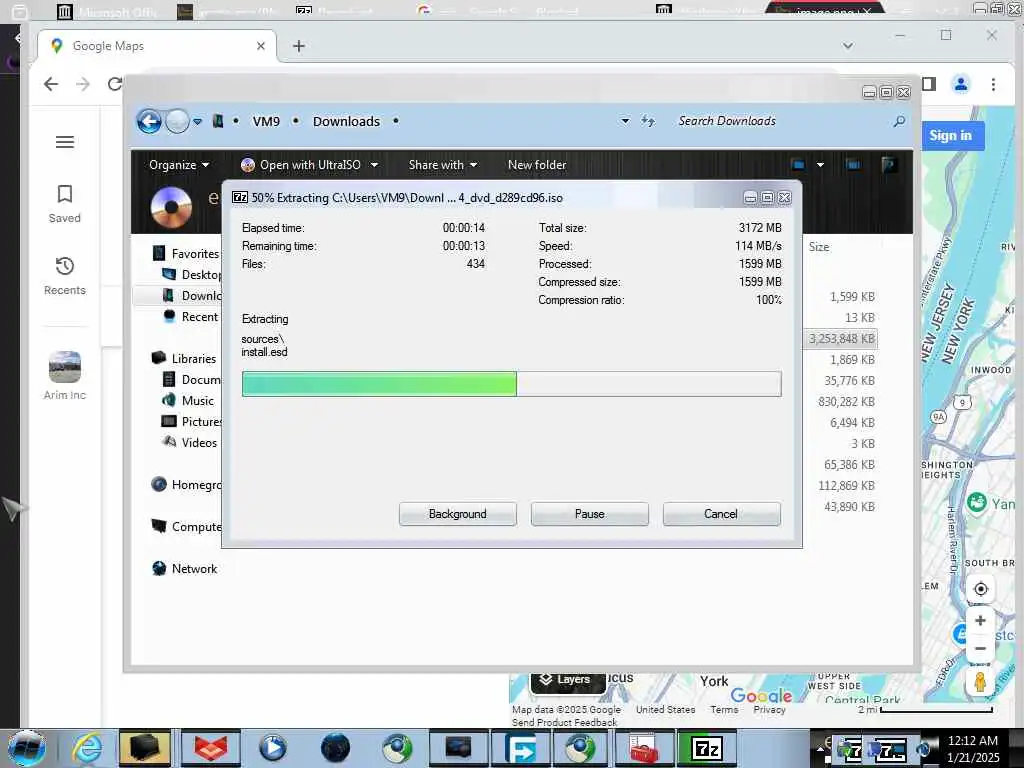Open the browser side panel icon
The image size is (1024, 768).
pos(929,84)
